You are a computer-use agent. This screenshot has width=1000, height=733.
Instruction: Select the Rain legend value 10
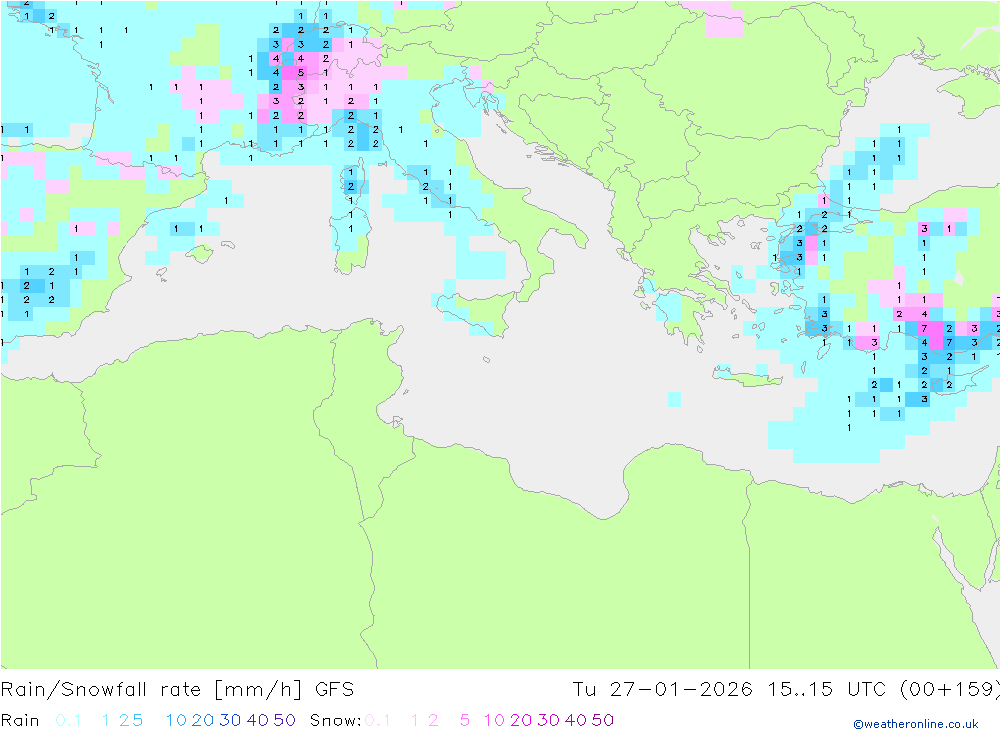(x=176, y=720)
